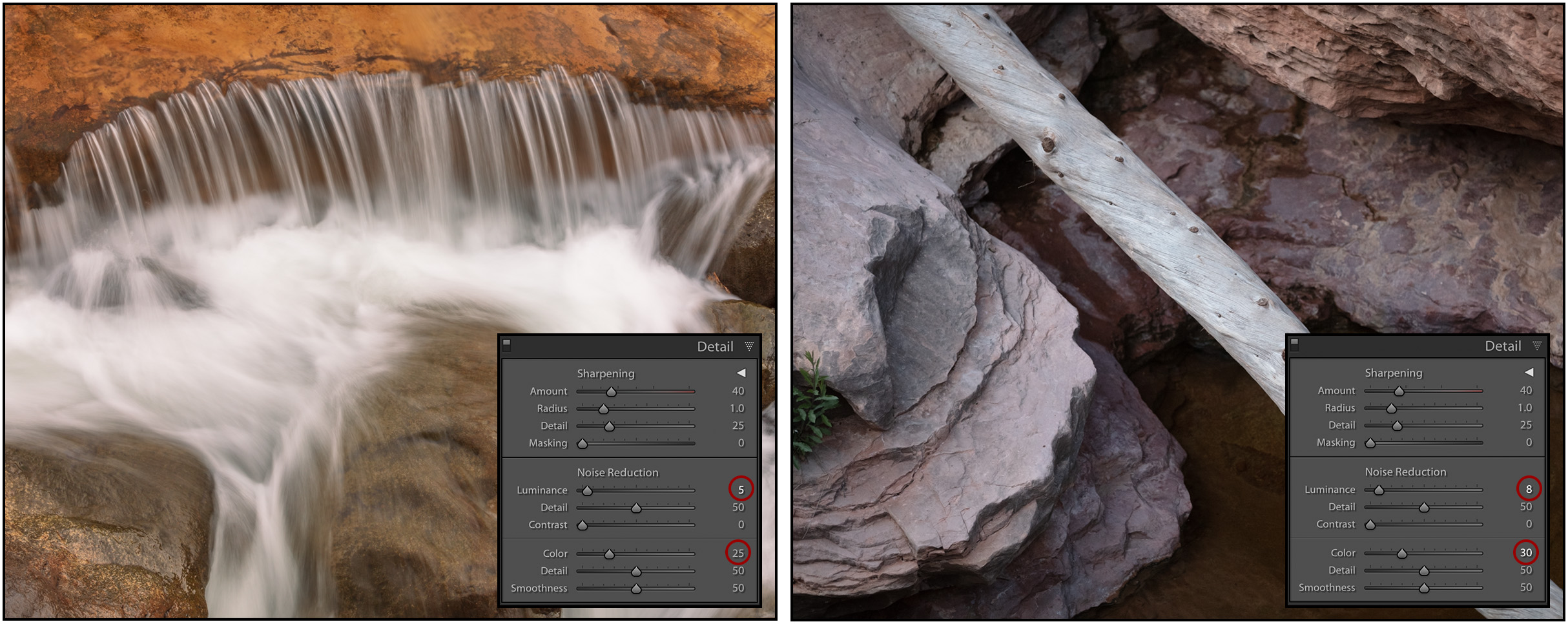The height and width of the screenshot is (624, 1568).
Task: Click the Color Detail slider handle in the rock panel
Action: pyautogui.click(x=1424, y=571)
